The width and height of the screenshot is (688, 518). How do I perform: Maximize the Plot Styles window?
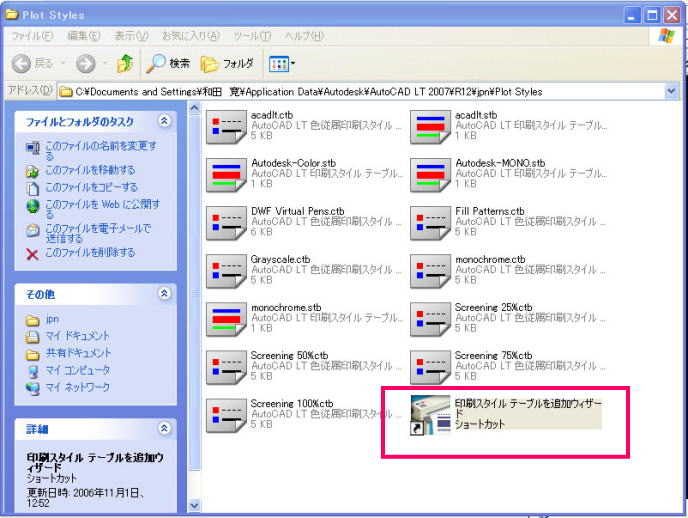tap(652, 15)
